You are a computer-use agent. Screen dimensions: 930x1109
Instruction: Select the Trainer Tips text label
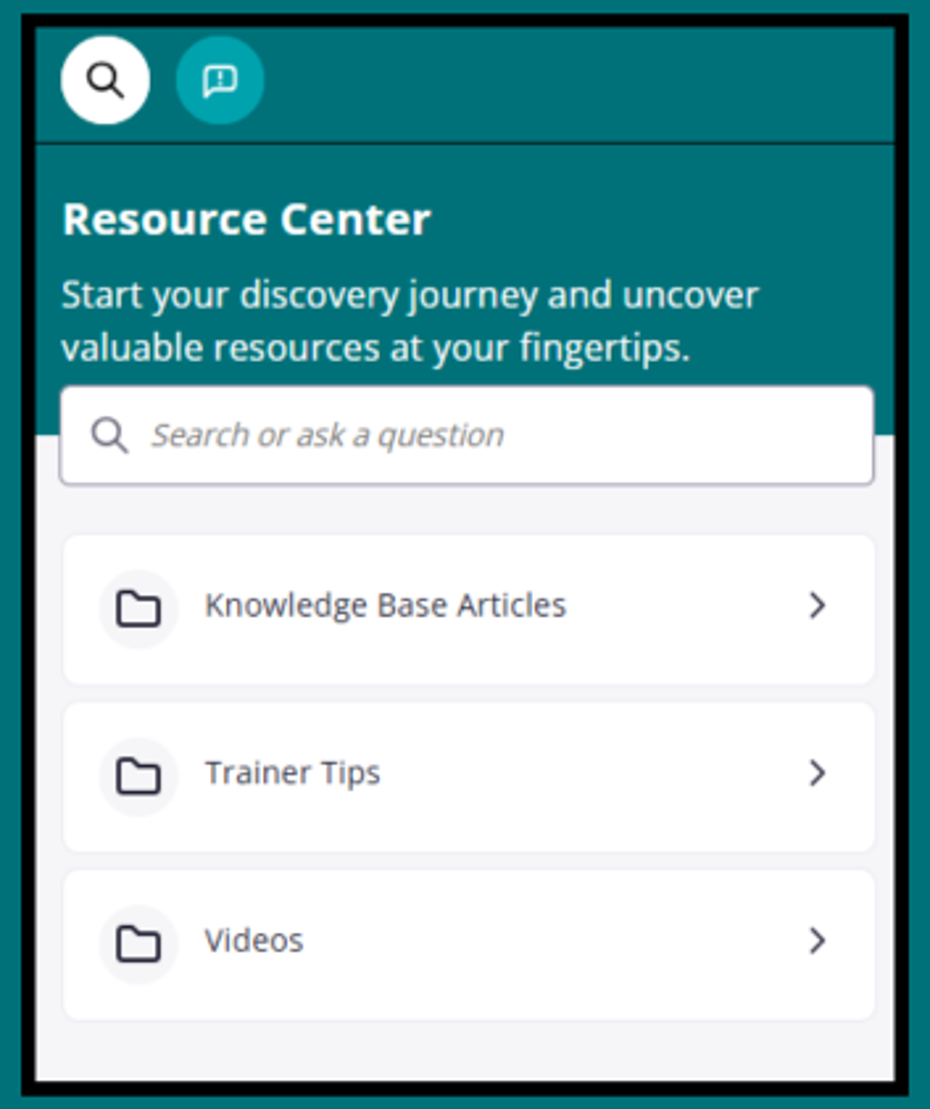click(292, 773)
